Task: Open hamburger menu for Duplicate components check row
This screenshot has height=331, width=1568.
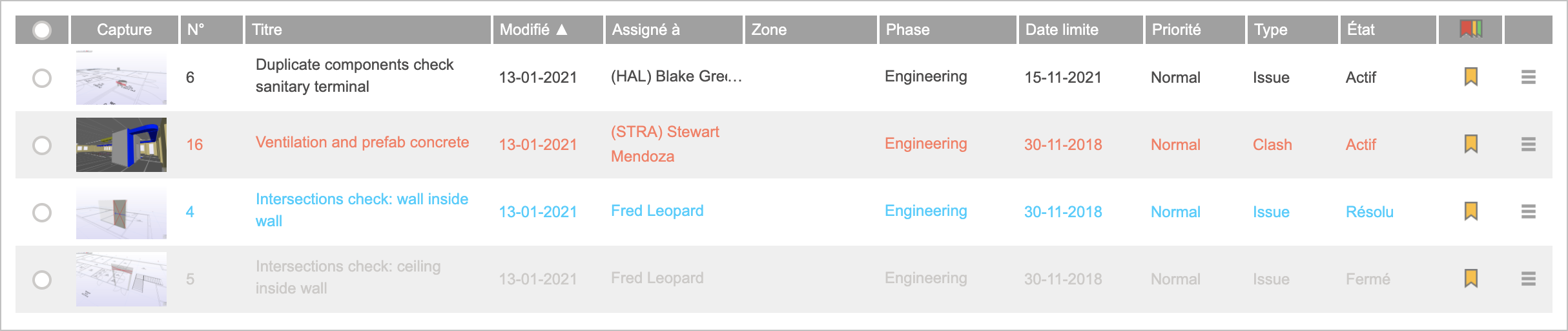Action: 1528,77
